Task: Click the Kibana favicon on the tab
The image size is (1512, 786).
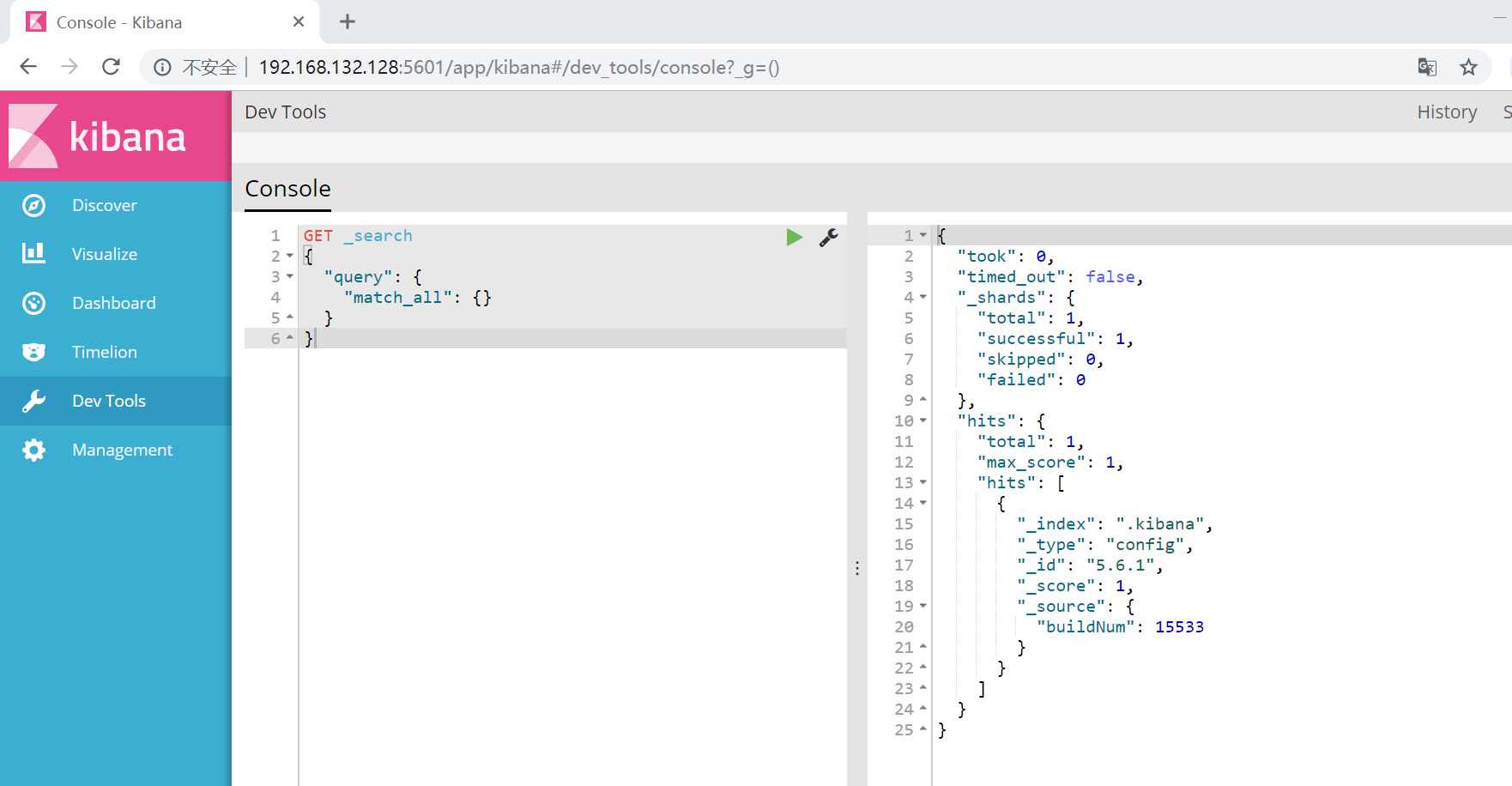Action: click(36, 21)
